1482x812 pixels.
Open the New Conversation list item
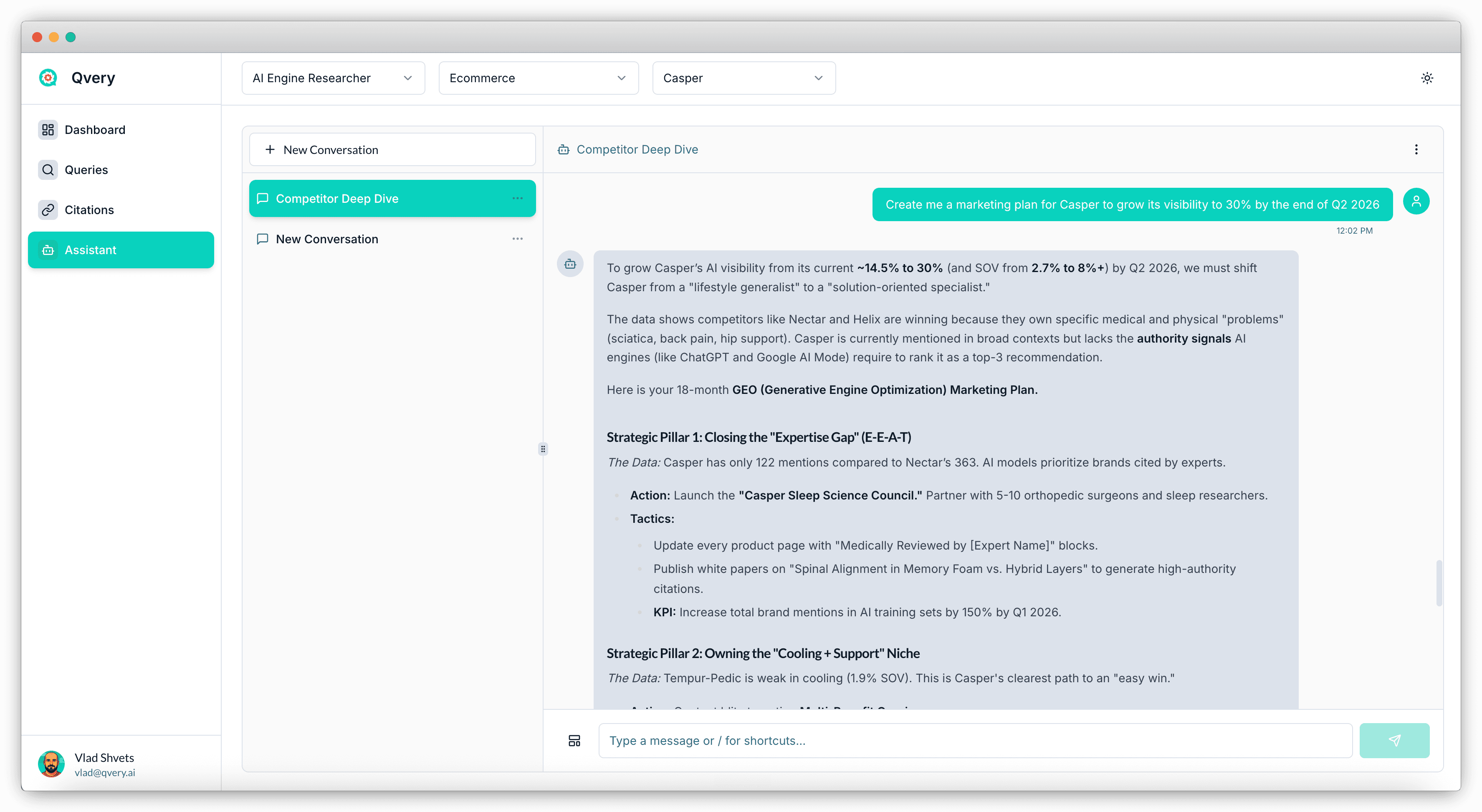[392, 239]
